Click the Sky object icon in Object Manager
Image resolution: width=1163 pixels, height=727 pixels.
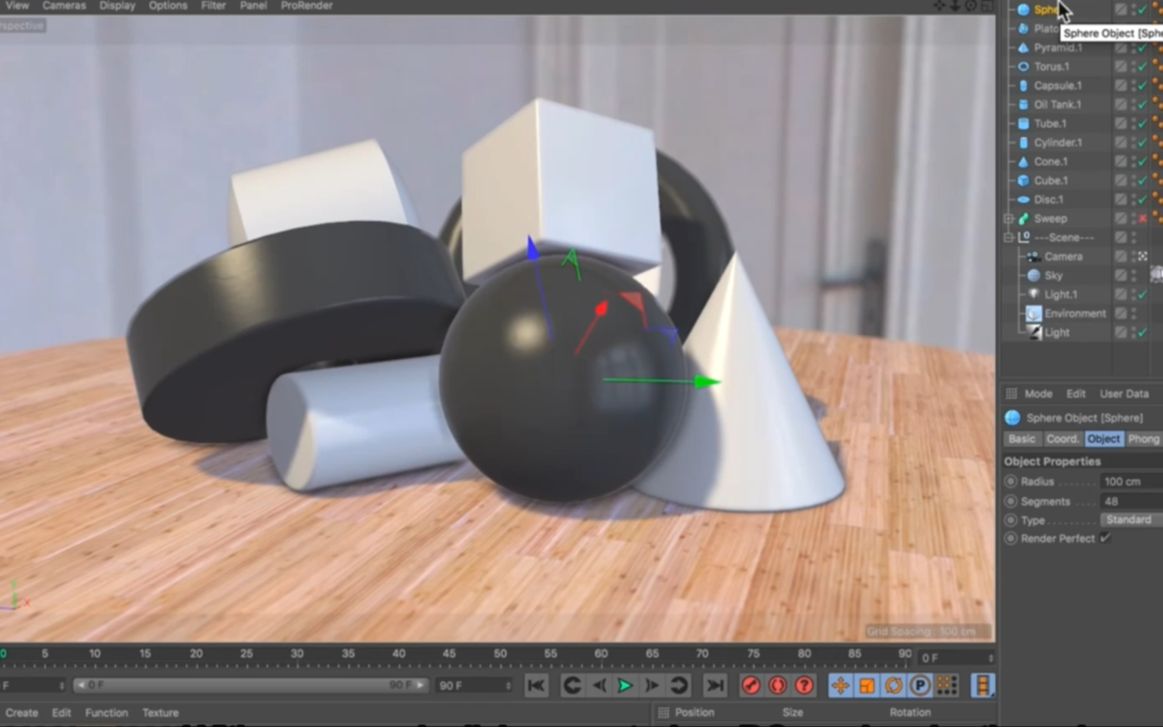1031,275
